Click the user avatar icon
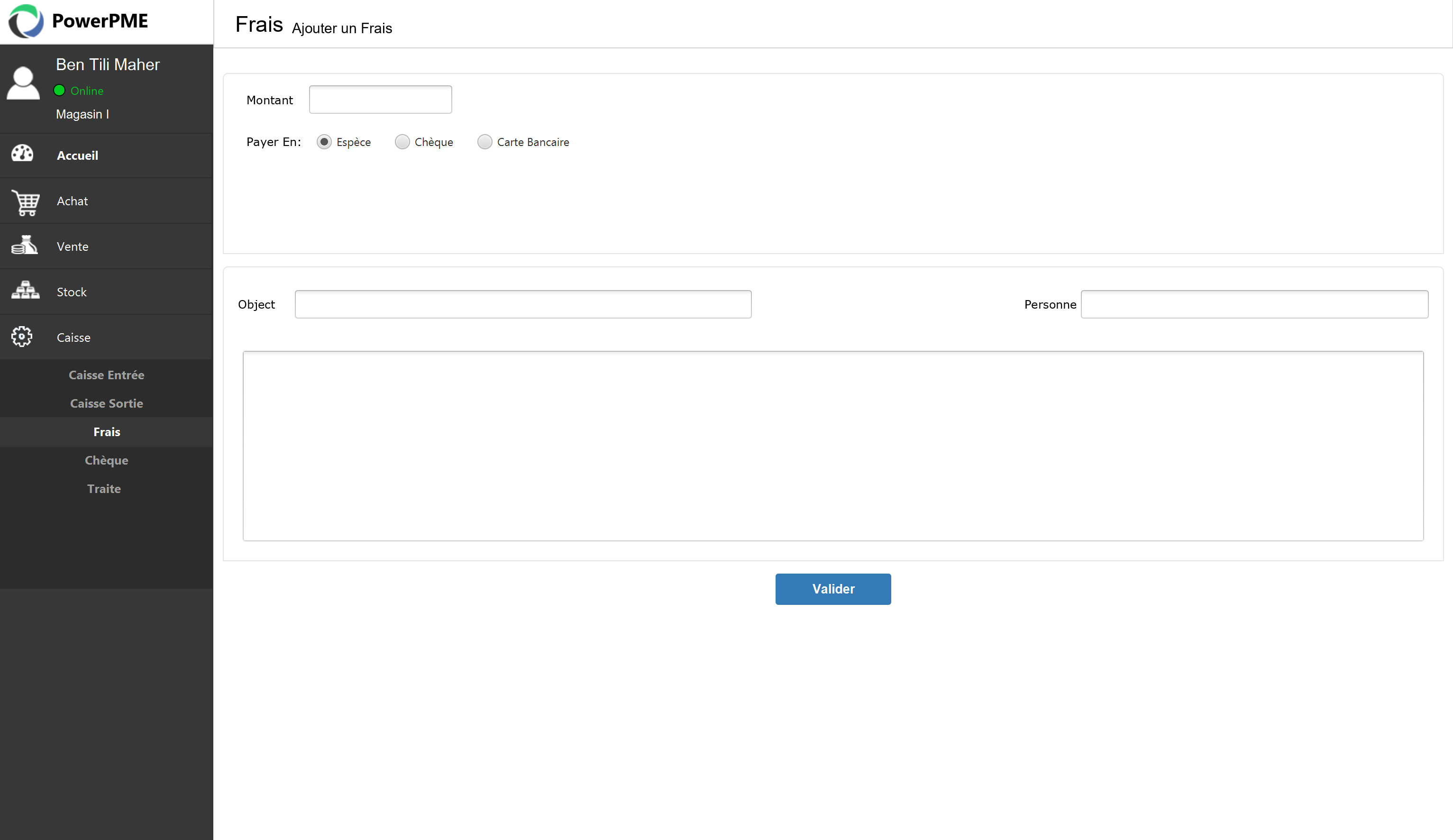This screenshot has height=840, width=1453. pos(23,83)
